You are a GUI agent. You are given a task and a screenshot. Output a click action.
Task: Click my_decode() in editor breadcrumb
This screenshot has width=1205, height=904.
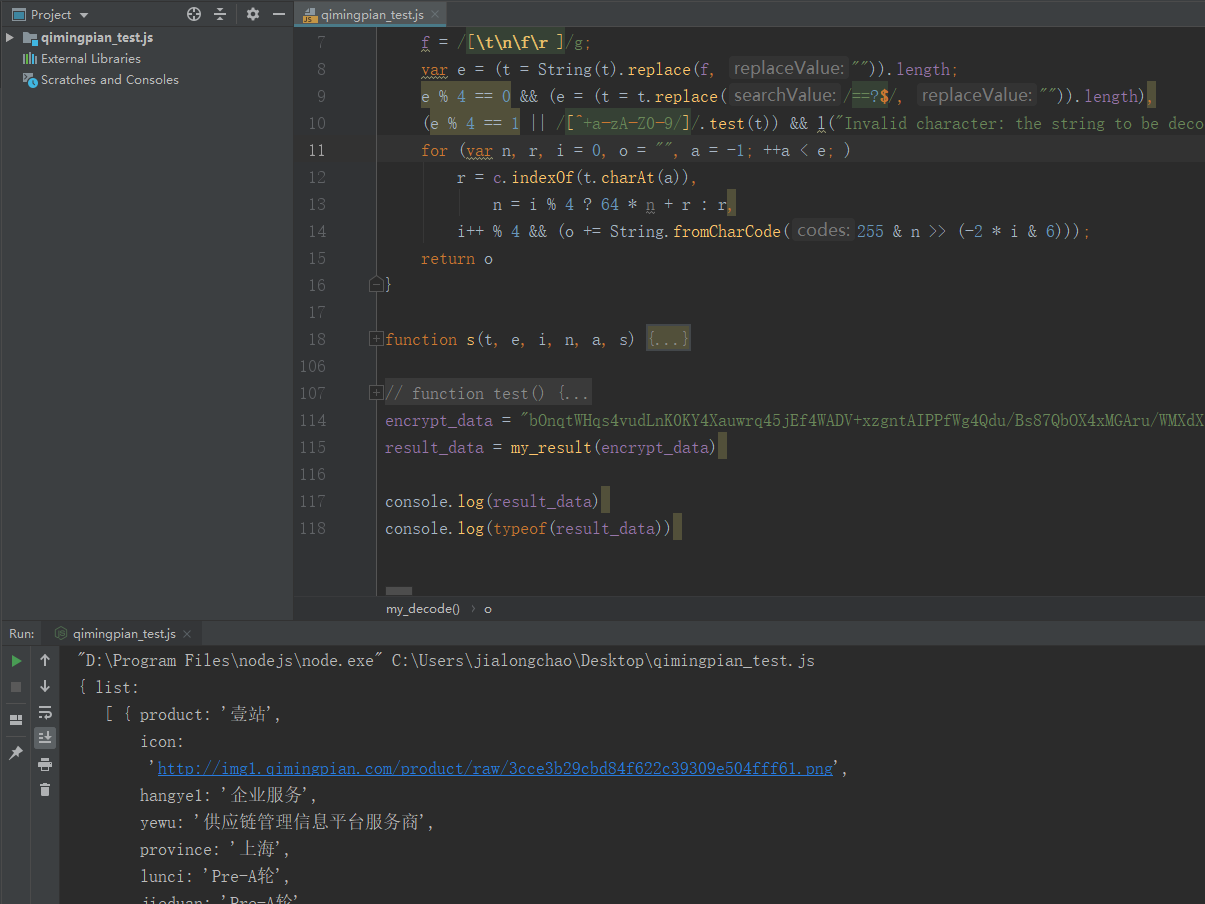pyautogui.click(x=423, y=608)
